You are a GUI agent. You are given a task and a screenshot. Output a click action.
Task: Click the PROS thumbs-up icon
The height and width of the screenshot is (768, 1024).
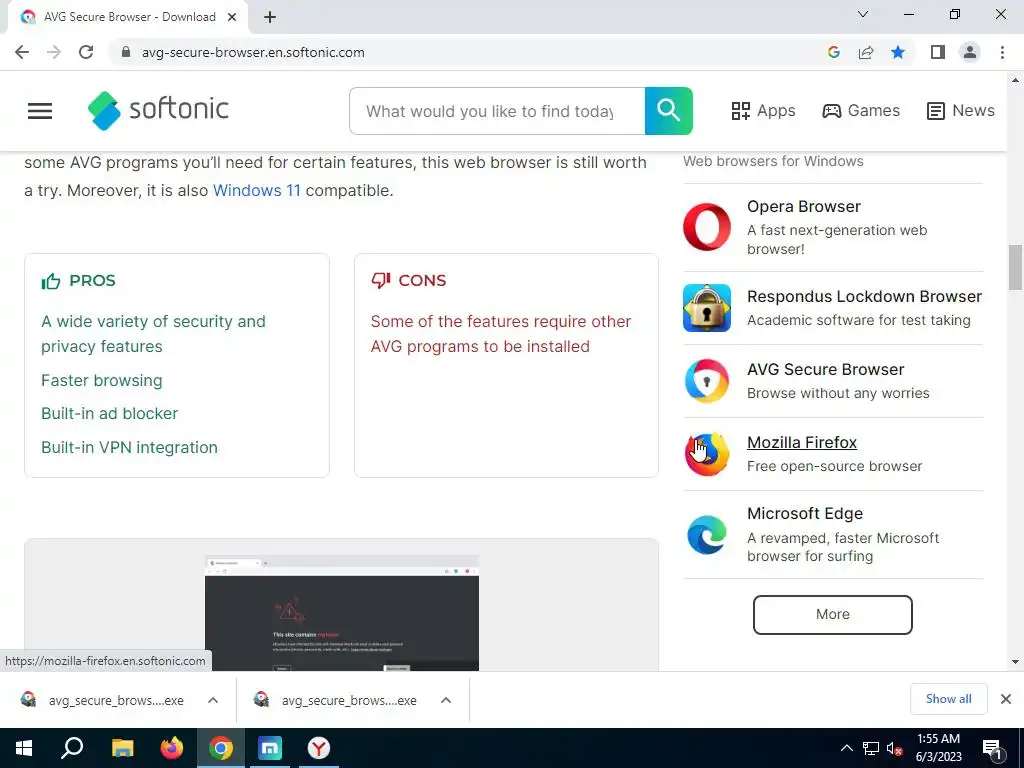click(x=51, y=281)
